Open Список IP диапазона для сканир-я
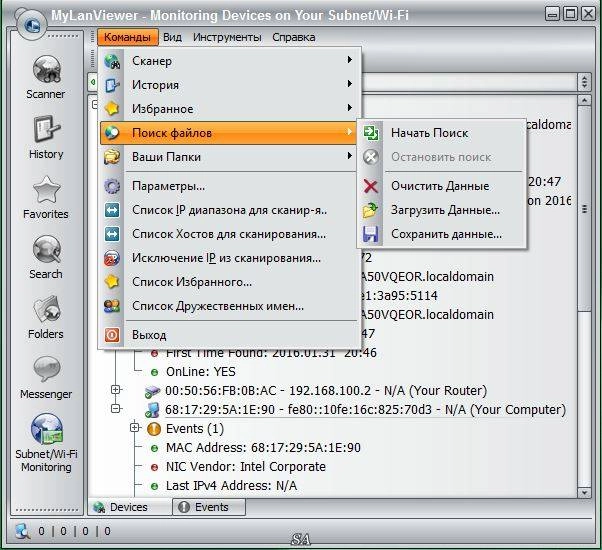 [x=228, y=210]
